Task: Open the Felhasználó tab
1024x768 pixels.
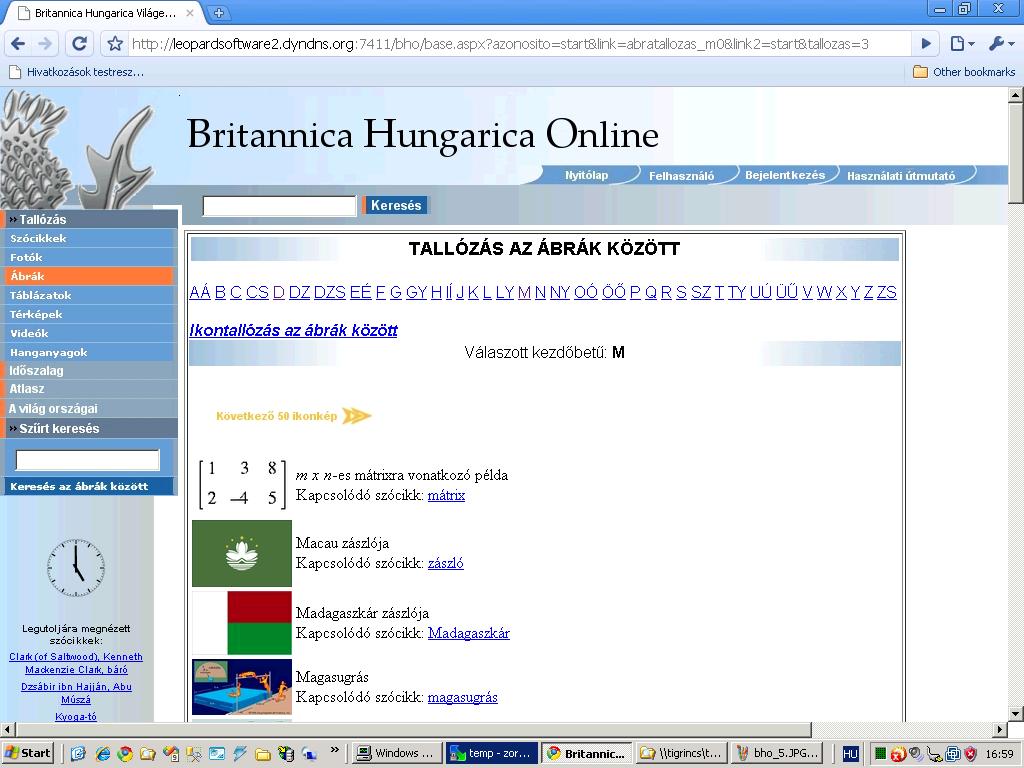Action: click(681, 175)
